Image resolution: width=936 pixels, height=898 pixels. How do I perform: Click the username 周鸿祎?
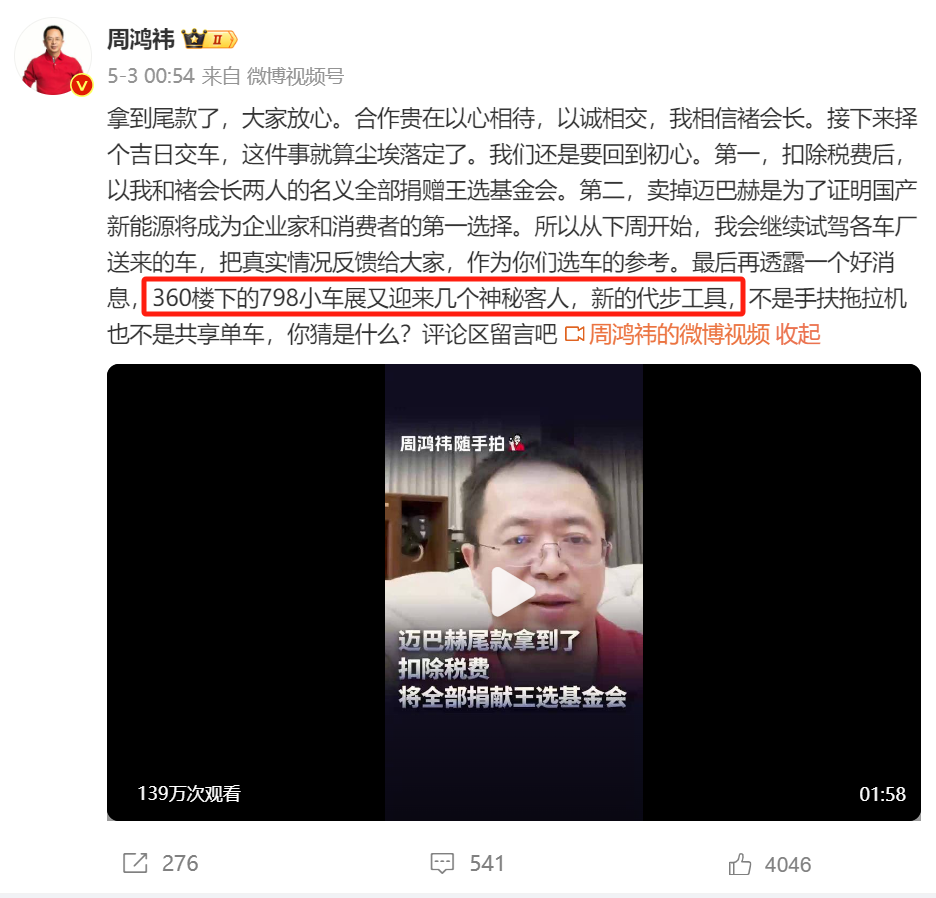(141, 39)
